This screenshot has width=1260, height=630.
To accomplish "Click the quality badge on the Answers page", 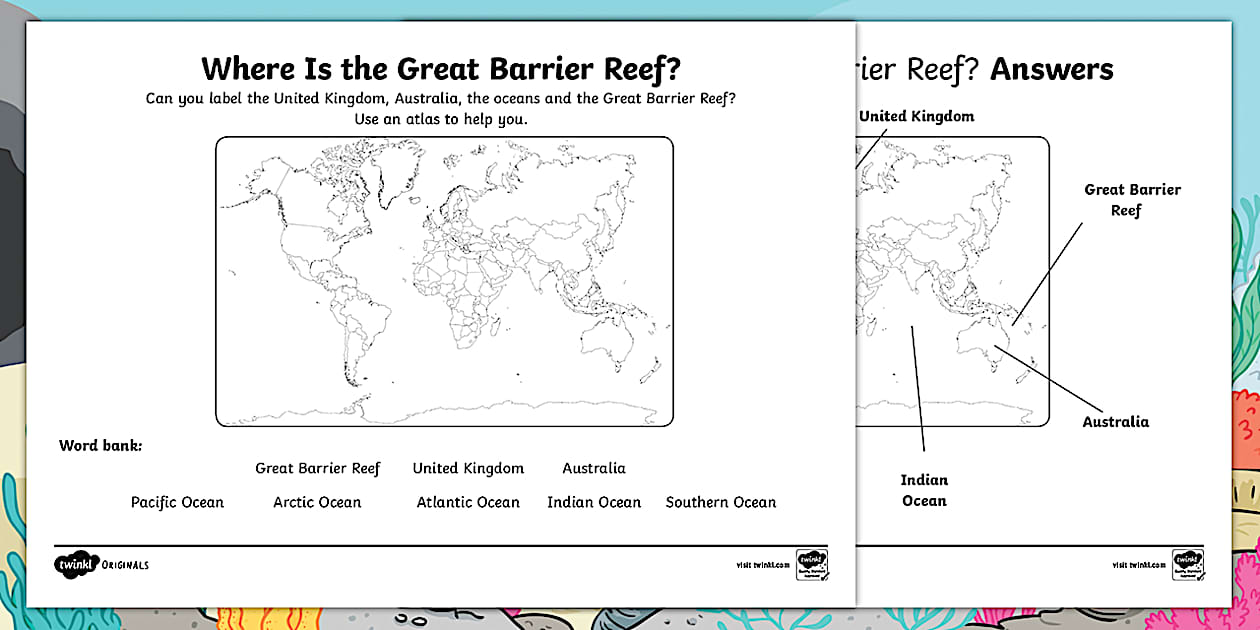I will click(1187, 564).
